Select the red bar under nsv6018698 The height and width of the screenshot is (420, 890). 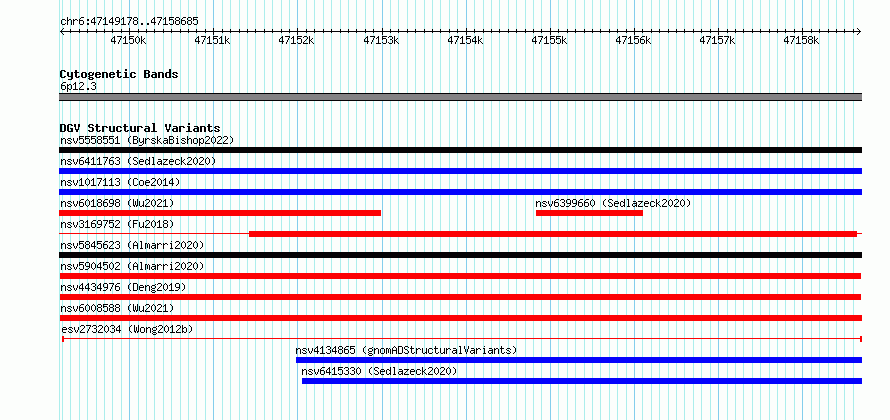(x=220, y=213)
